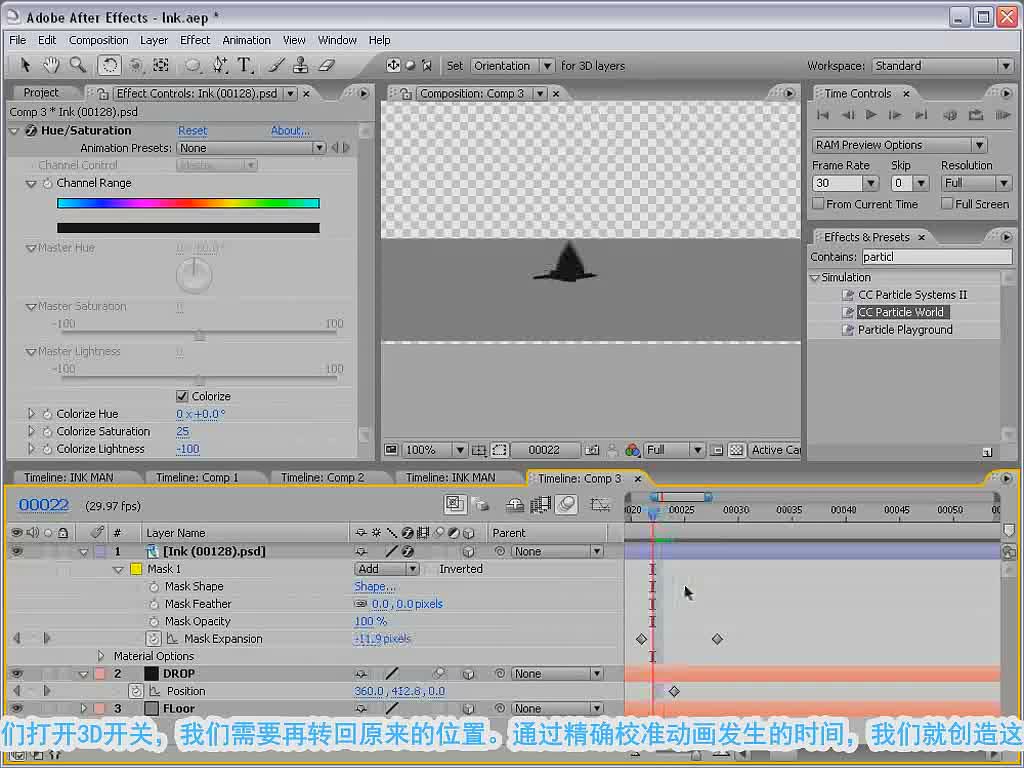Expand the FLoor layer properties
Screen dimensions: 1024x768
[84, 708]
